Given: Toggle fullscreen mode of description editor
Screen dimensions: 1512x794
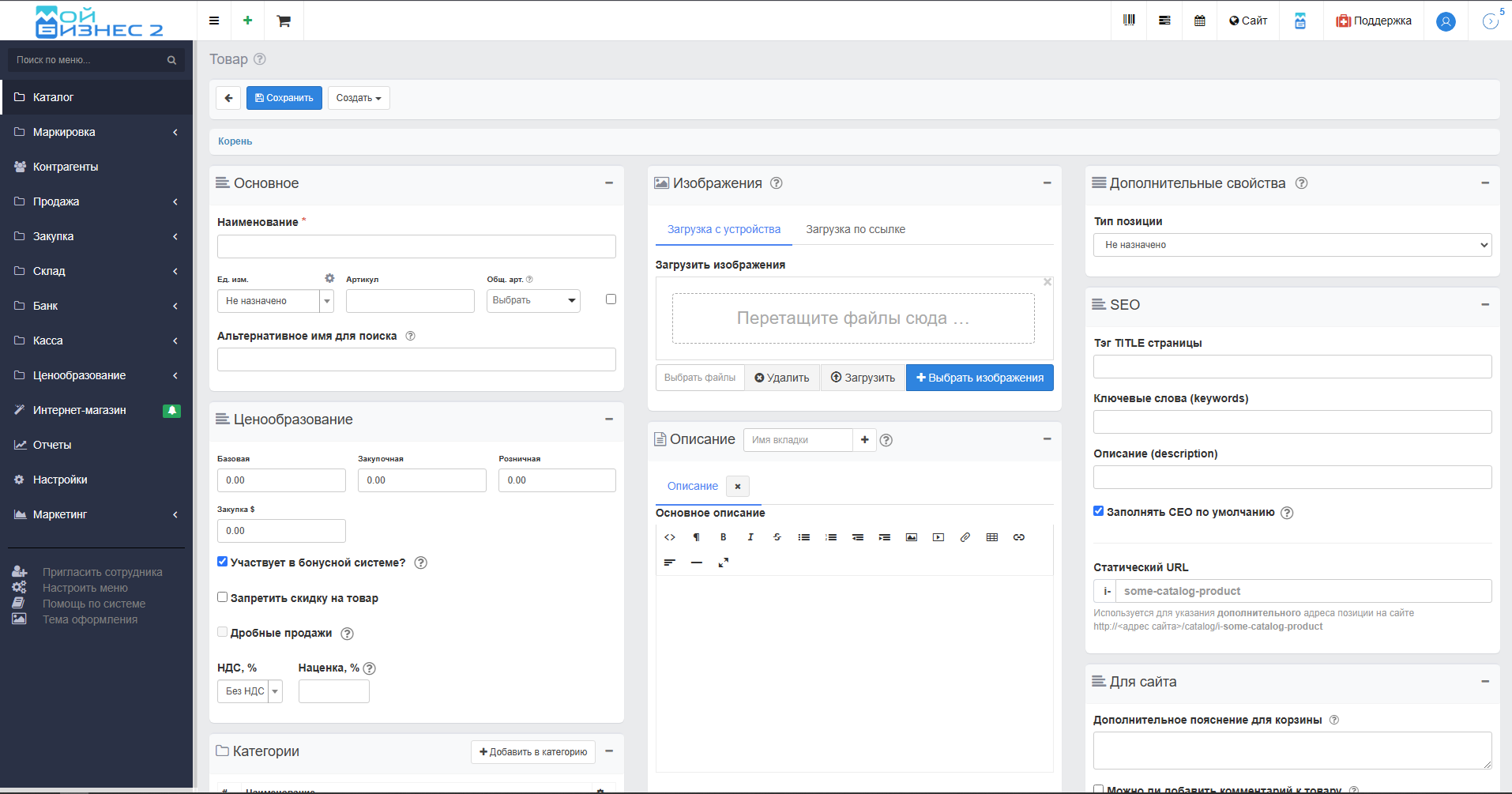Looking at the screenshot, I should [724, 563].
